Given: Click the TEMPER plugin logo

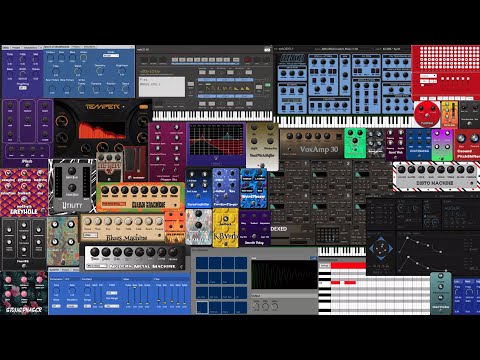Looking at the screenshot, I should [x=102, y=107].
